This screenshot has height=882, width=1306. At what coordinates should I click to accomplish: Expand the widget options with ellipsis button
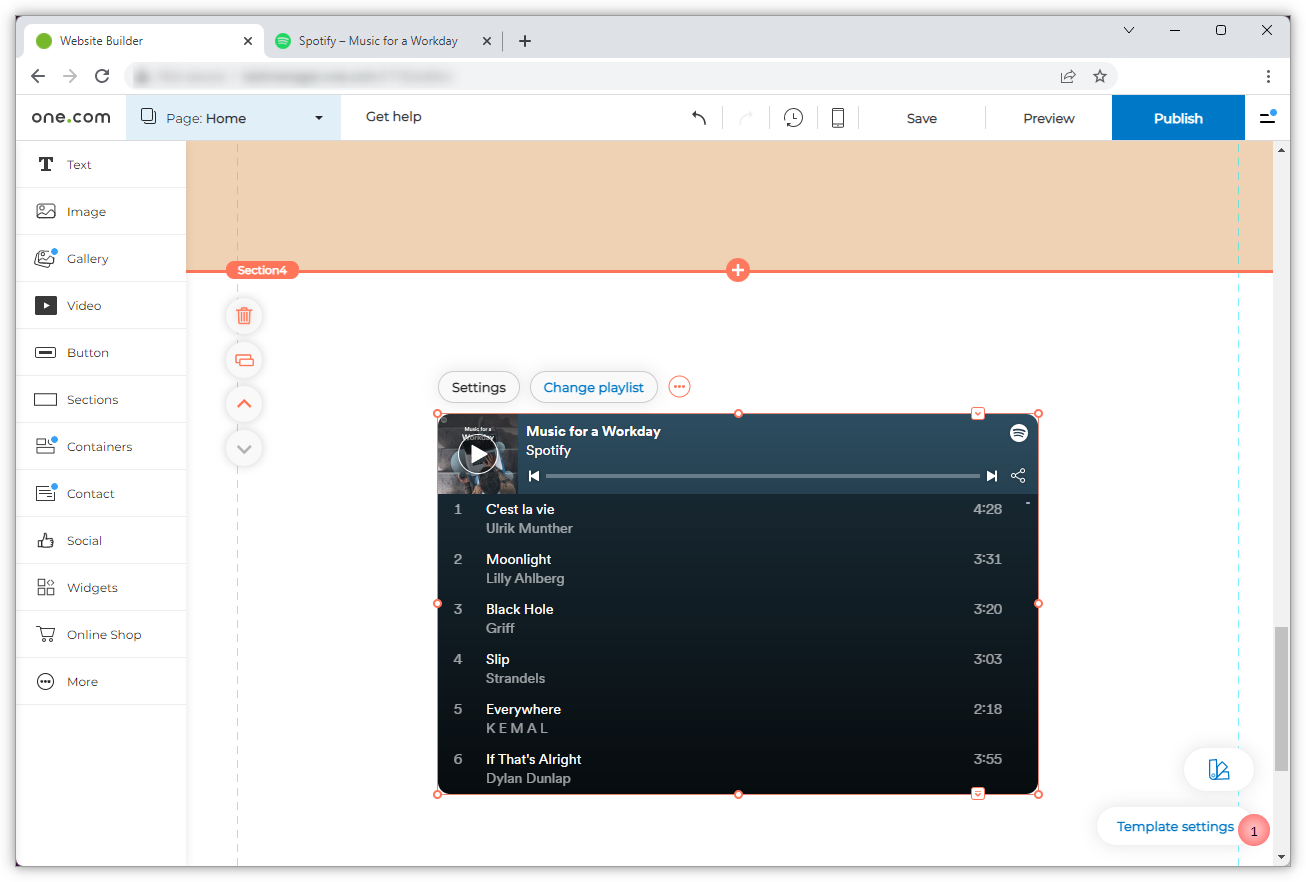(x=679, y=386)
